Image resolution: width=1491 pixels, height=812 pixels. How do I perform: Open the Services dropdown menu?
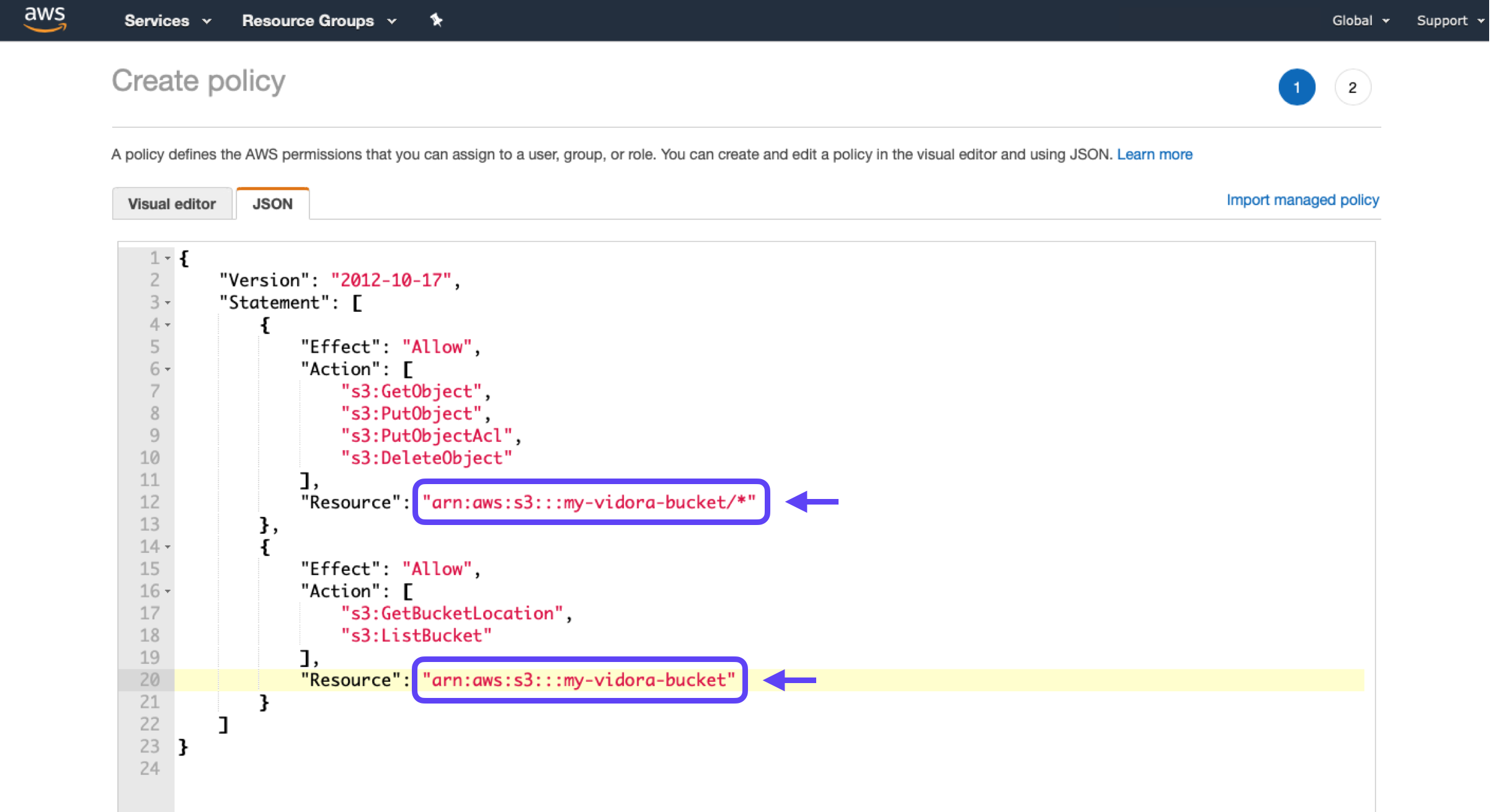click(167, 20)
